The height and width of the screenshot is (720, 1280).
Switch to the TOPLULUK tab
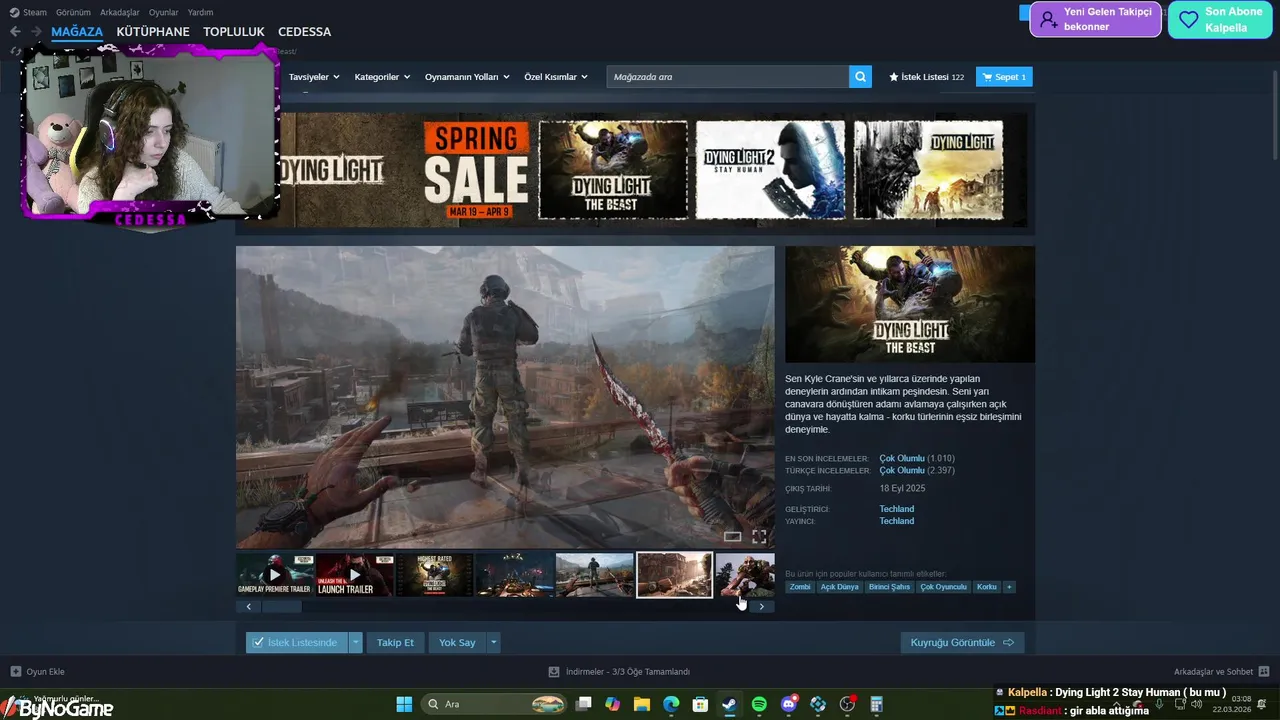point(234,32)
